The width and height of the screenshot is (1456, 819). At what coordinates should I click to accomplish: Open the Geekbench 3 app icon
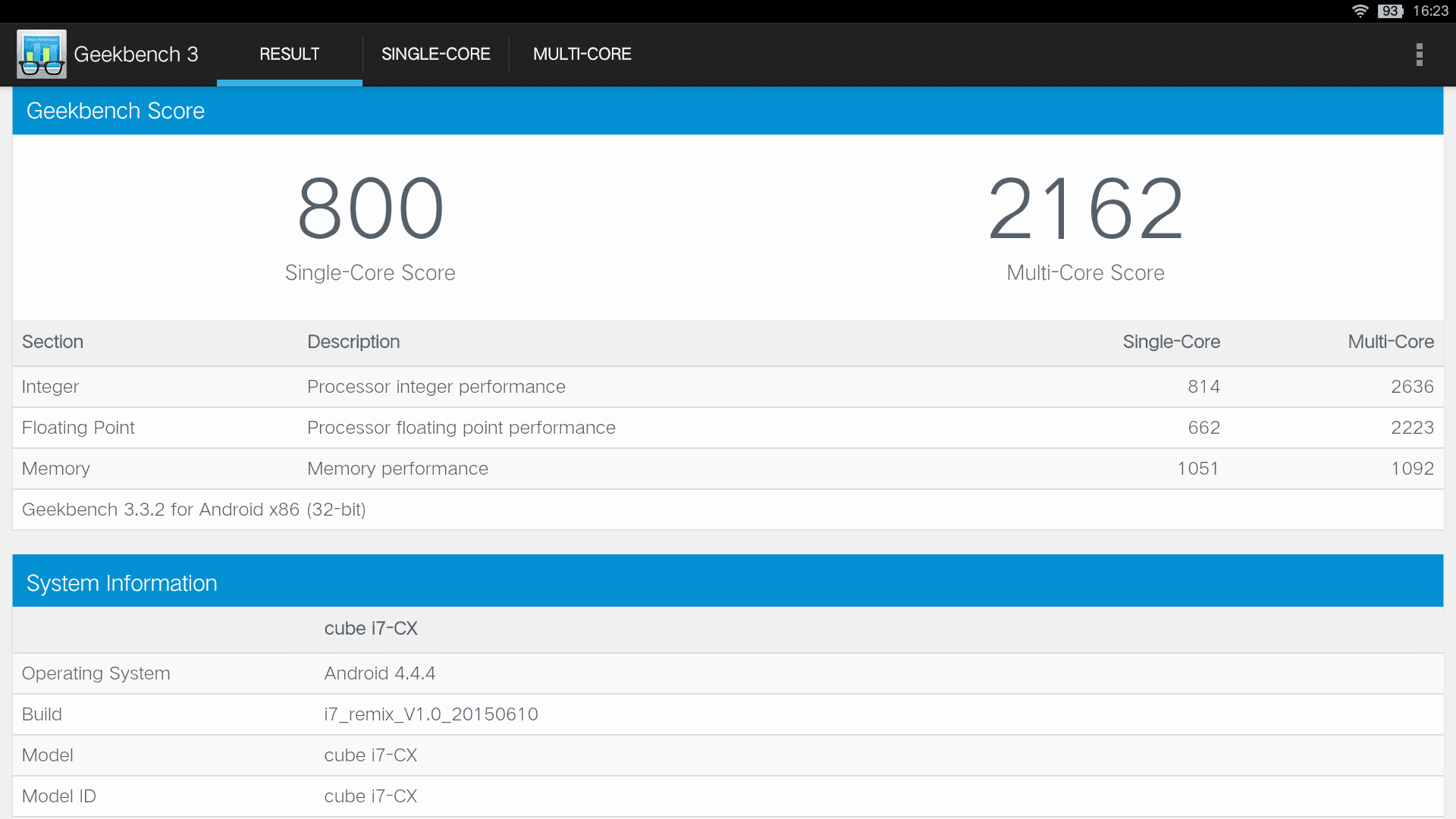coord(42,55)
